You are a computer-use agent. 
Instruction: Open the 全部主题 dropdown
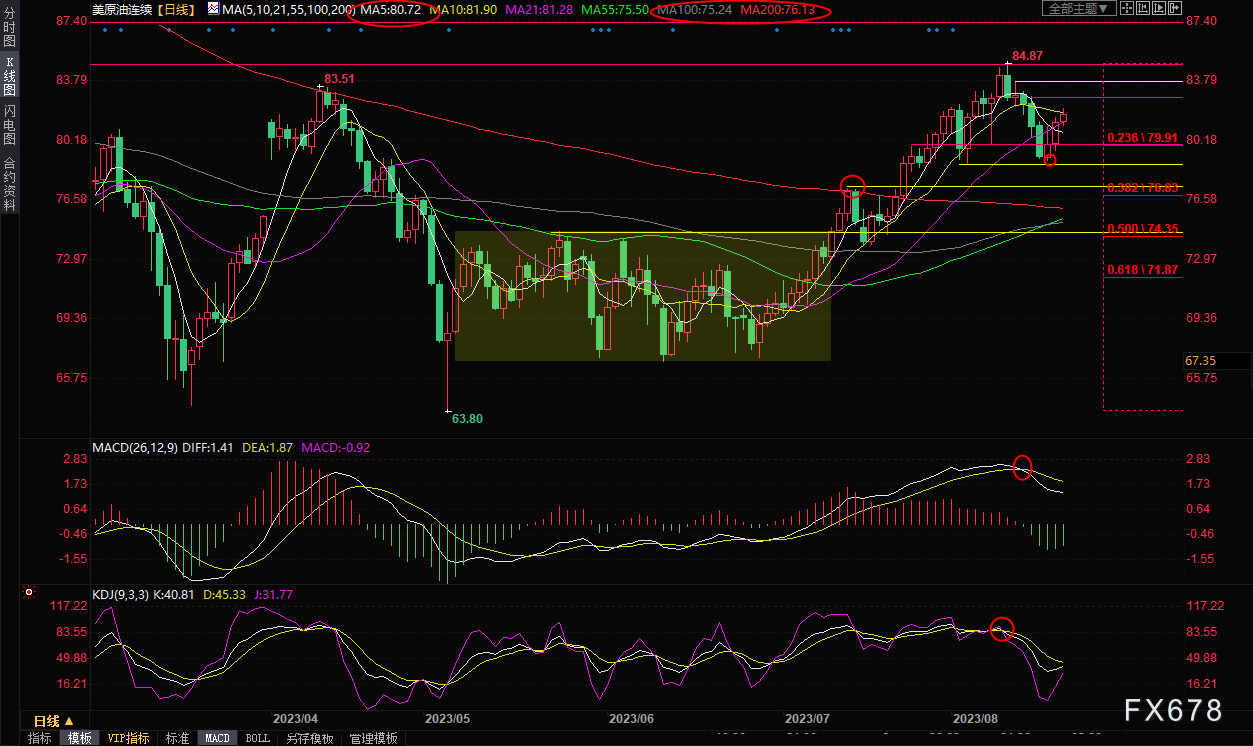1076,8
